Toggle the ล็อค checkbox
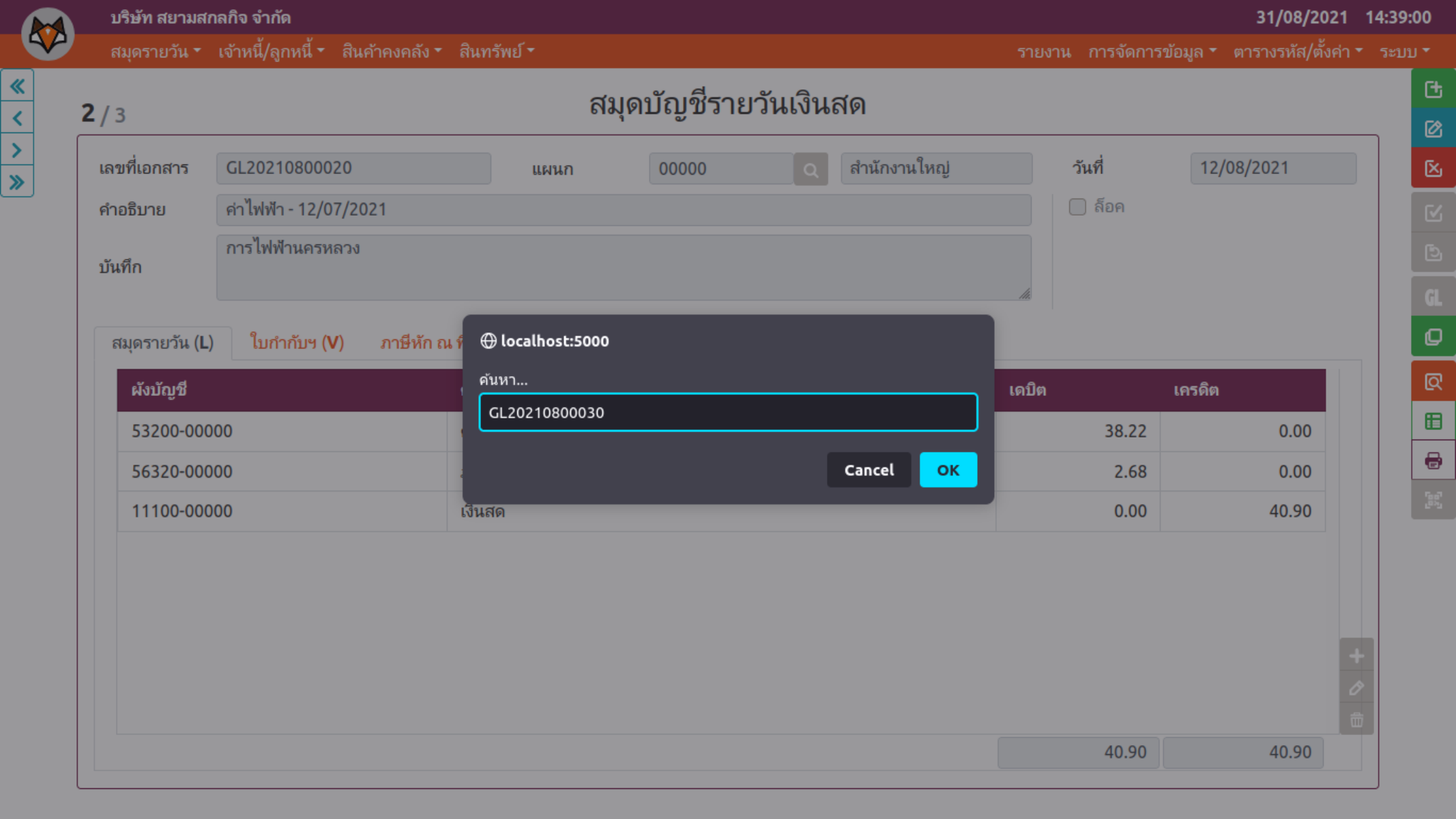The height and width of the screenshot is (819, 1456). click(x=1077, y=207)
